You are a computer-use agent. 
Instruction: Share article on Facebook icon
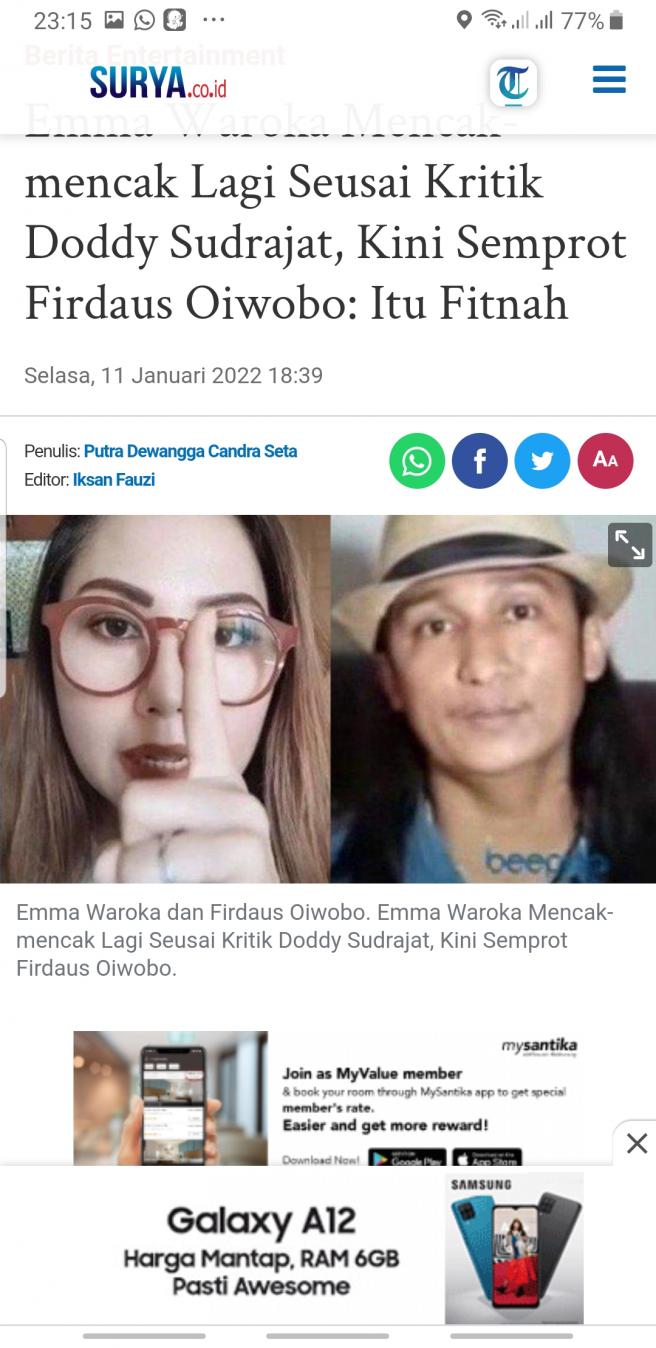pyautogui.click(x=480, y=461)
